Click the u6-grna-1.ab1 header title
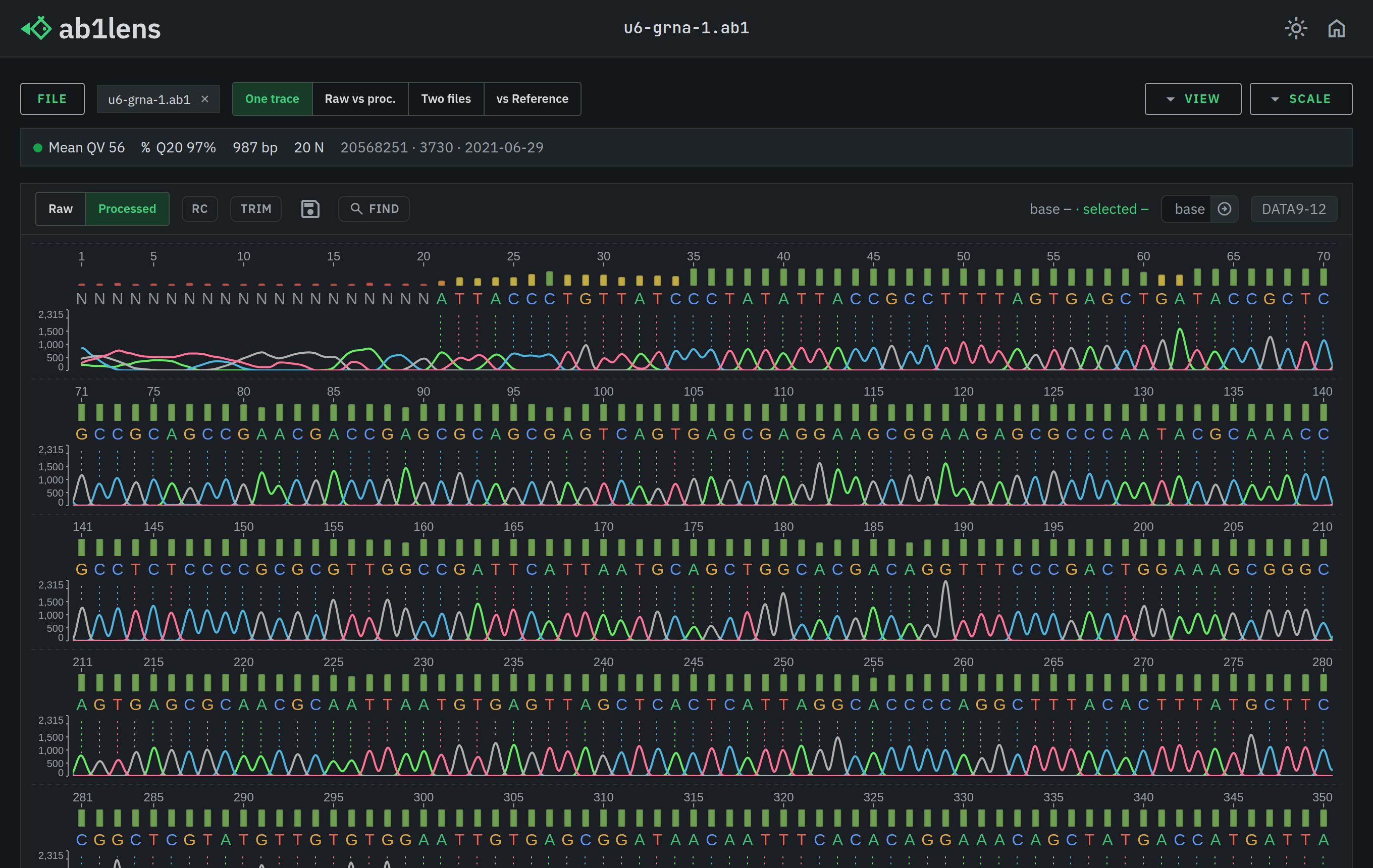This screenshot has width=1373, height=868. tap(686, 28)
